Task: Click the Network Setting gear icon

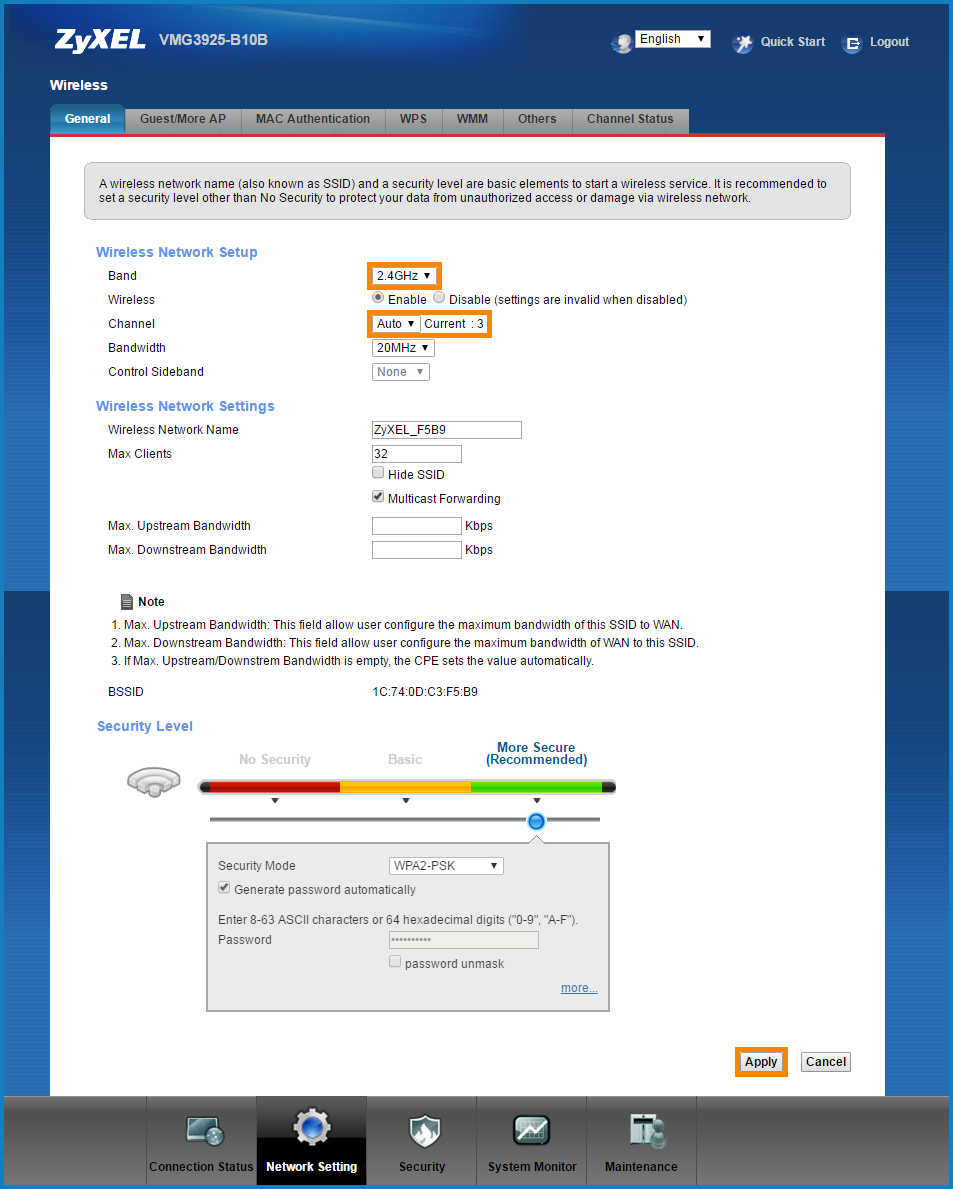Action: pos(311,1129)
